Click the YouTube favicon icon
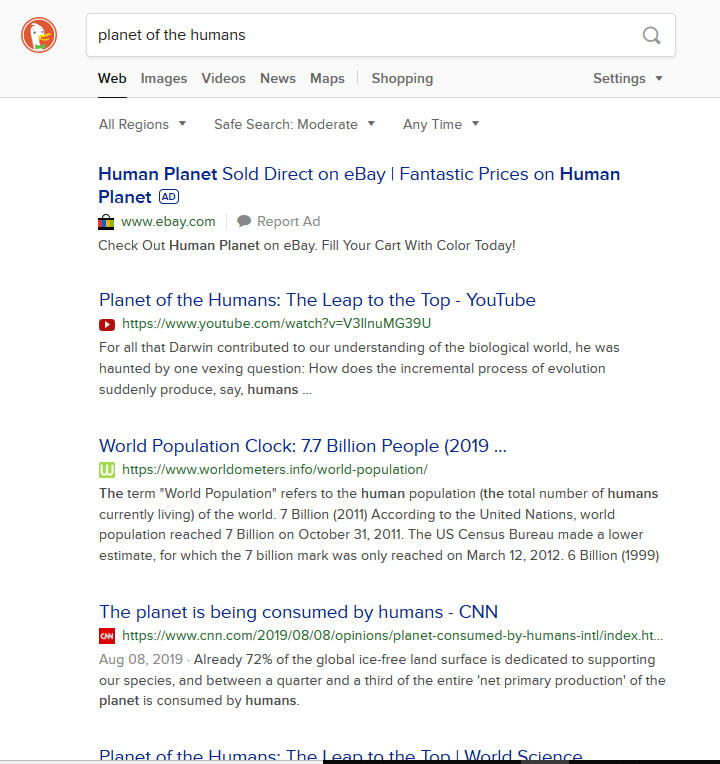Screen dimensions: 720x764 pos(107,324)
